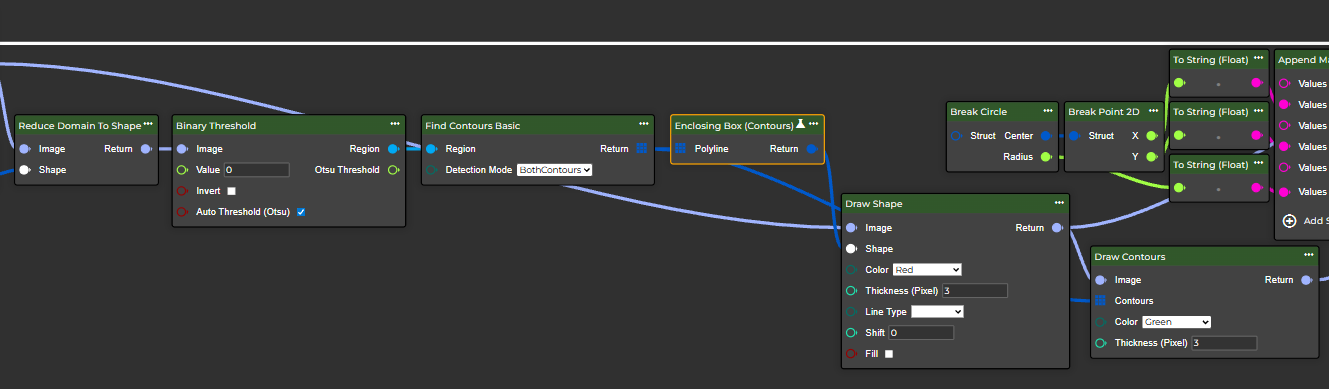Select the Draw Contours node header
The width and height of the screenshot is (1329, 389).
click(1204, 256)
